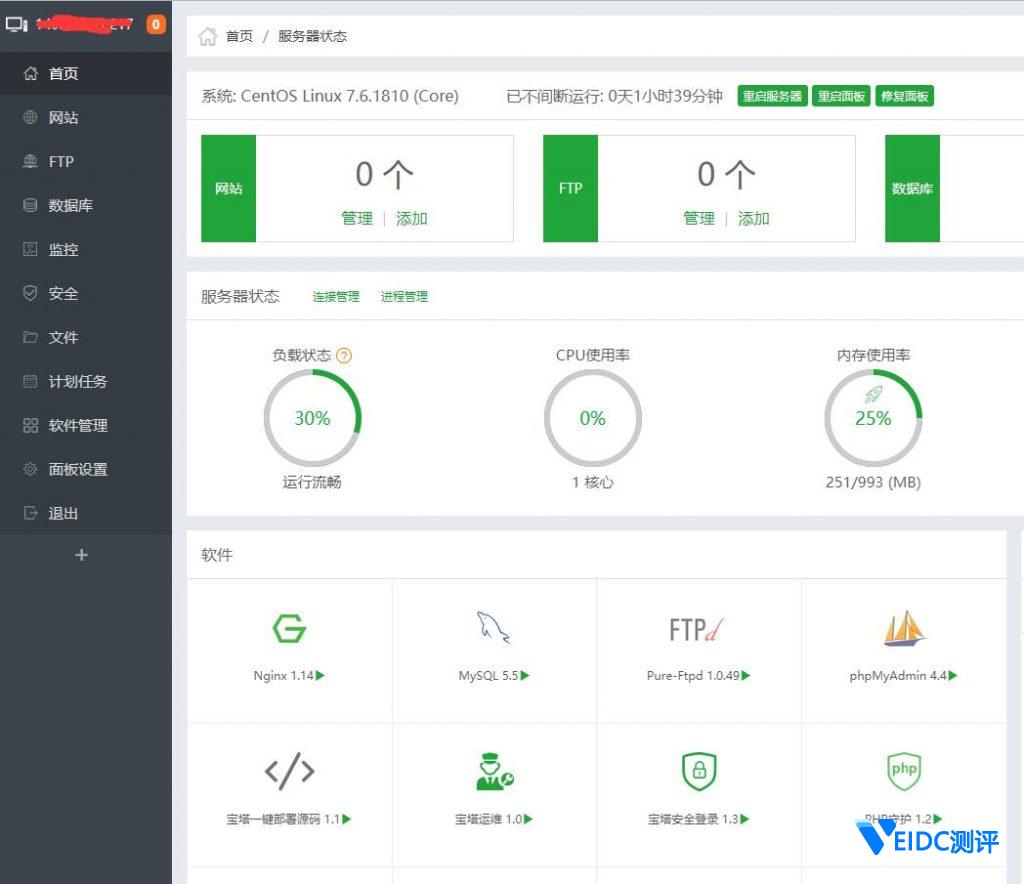Open 网站 in the sidebar menu

[63, 118]
